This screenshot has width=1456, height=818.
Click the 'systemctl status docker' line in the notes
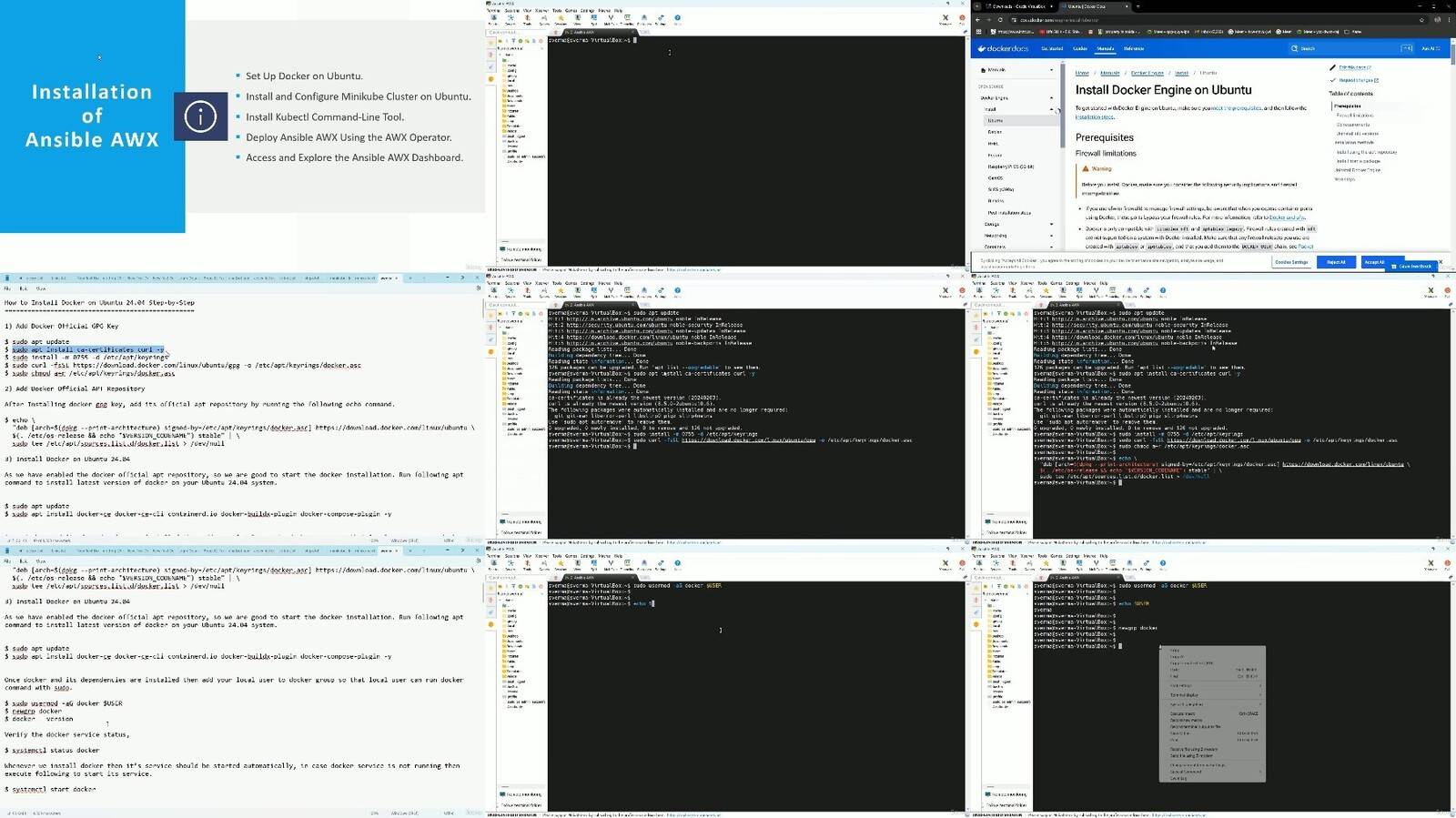[56, 751]
